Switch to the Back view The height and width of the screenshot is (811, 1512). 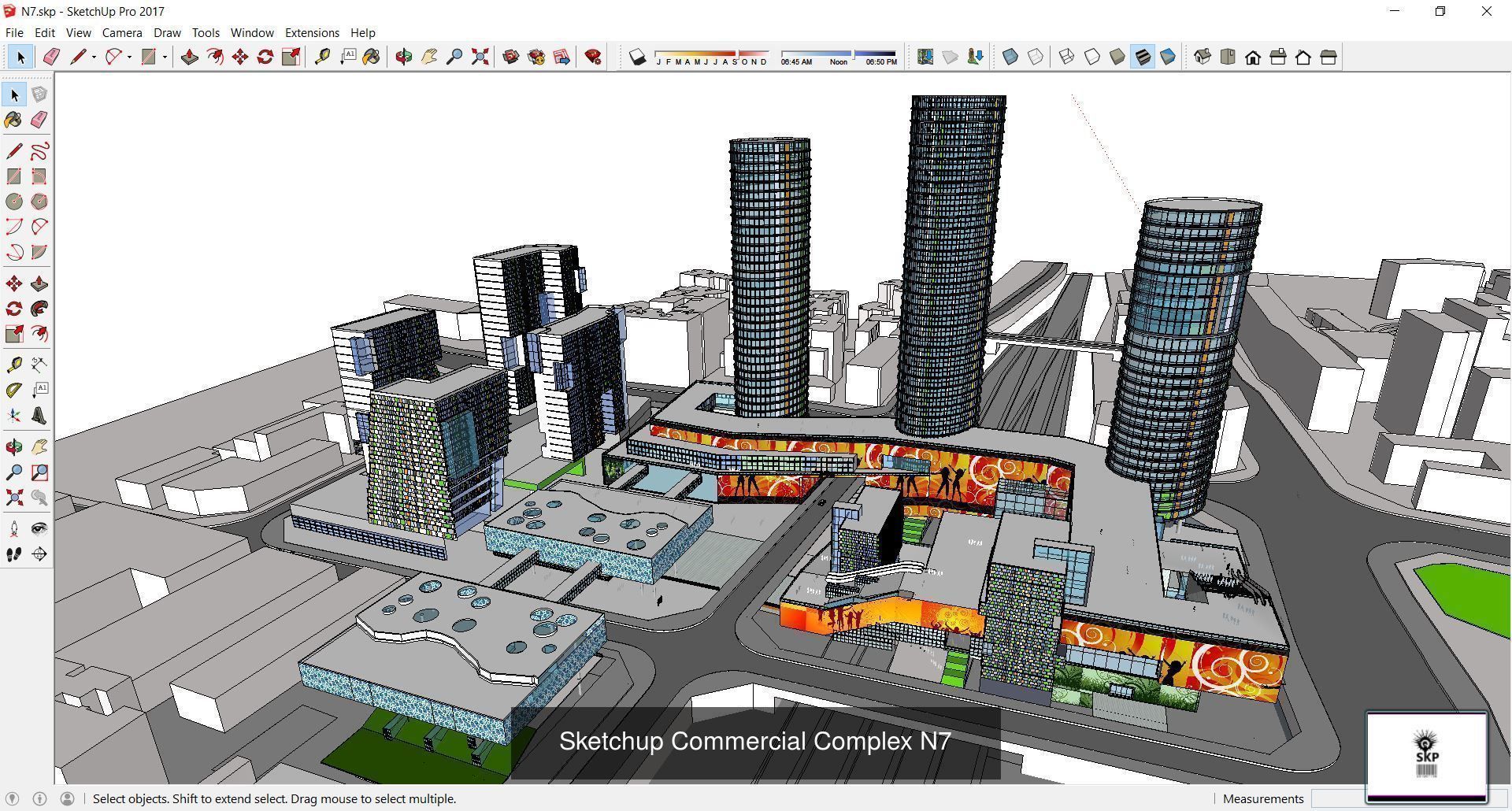pos(1303,57)
